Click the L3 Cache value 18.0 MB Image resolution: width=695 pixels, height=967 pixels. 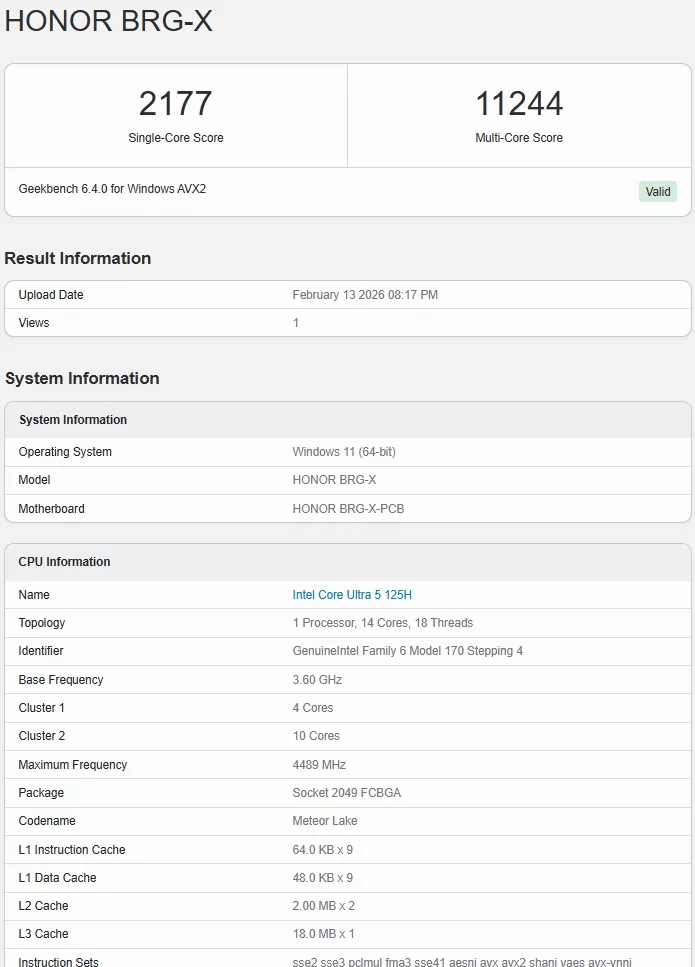pyautogui.click(x=323, y=934)
